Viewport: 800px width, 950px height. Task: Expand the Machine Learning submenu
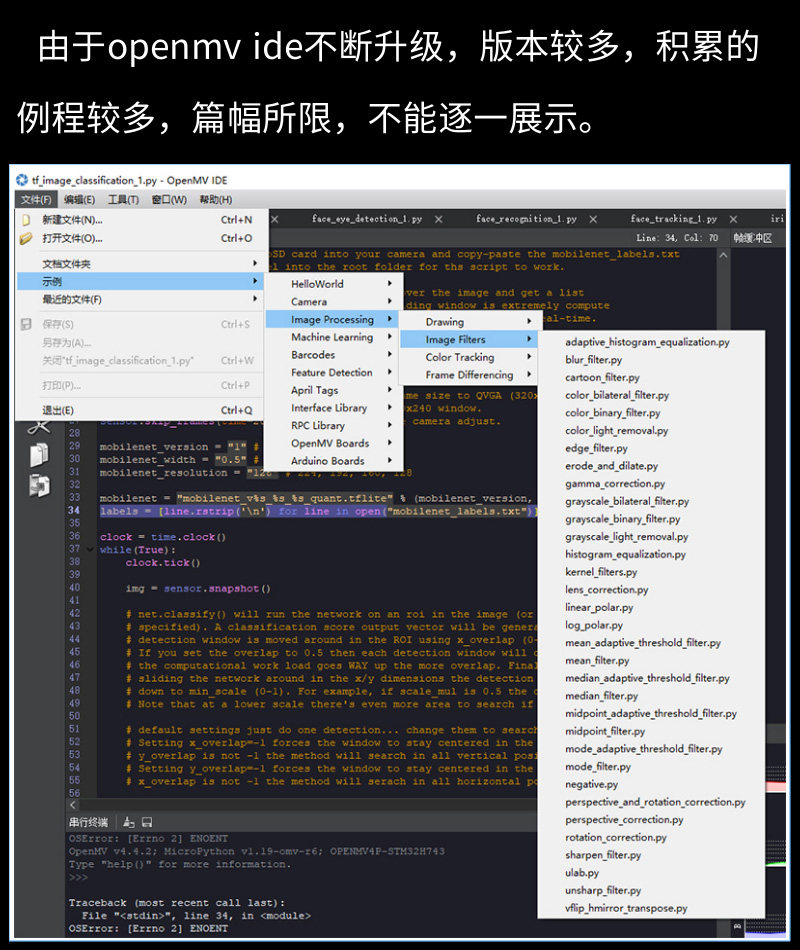[334, 337]
